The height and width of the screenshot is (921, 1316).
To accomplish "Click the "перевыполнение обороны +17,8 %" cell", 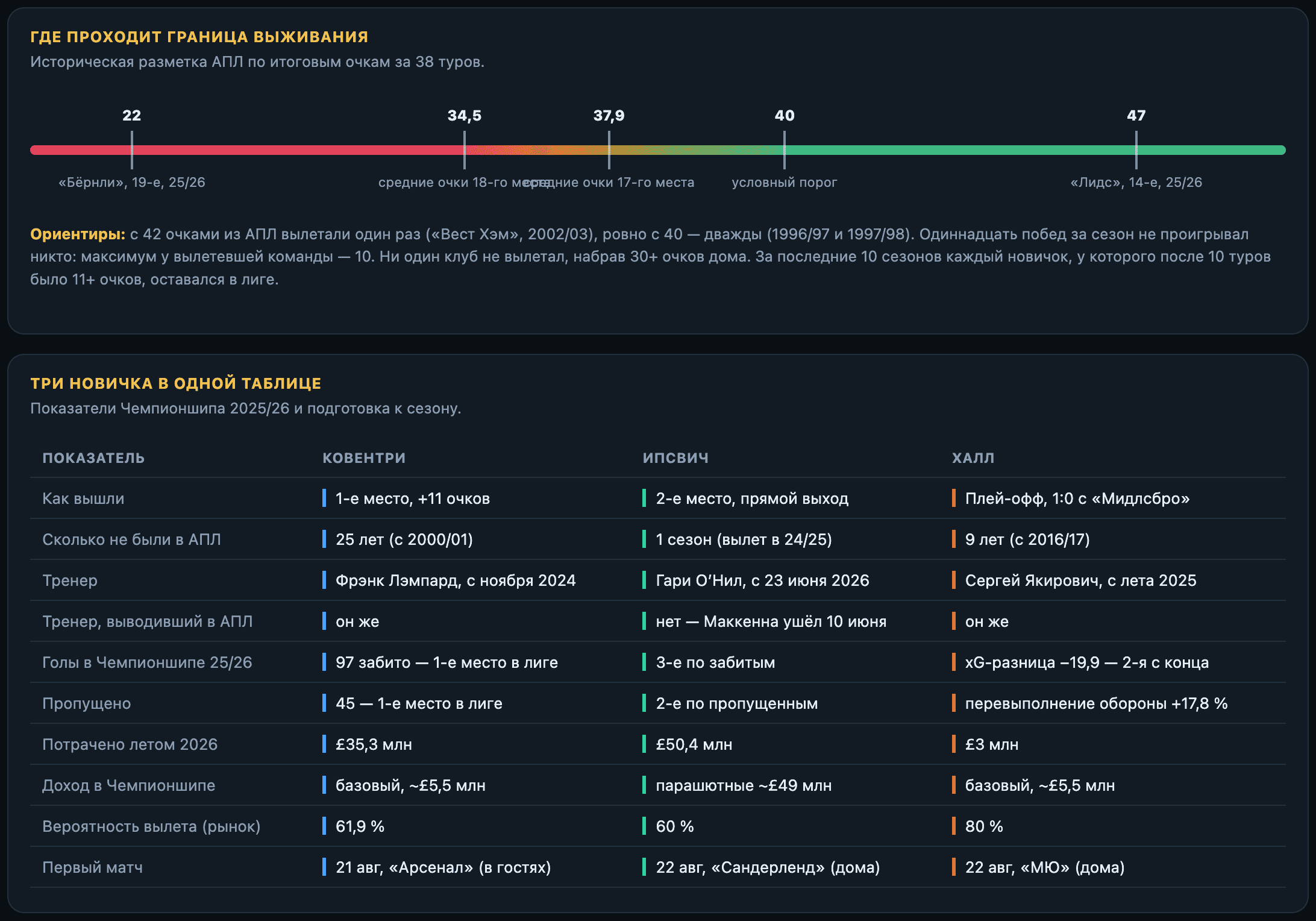I will 1097,703.
